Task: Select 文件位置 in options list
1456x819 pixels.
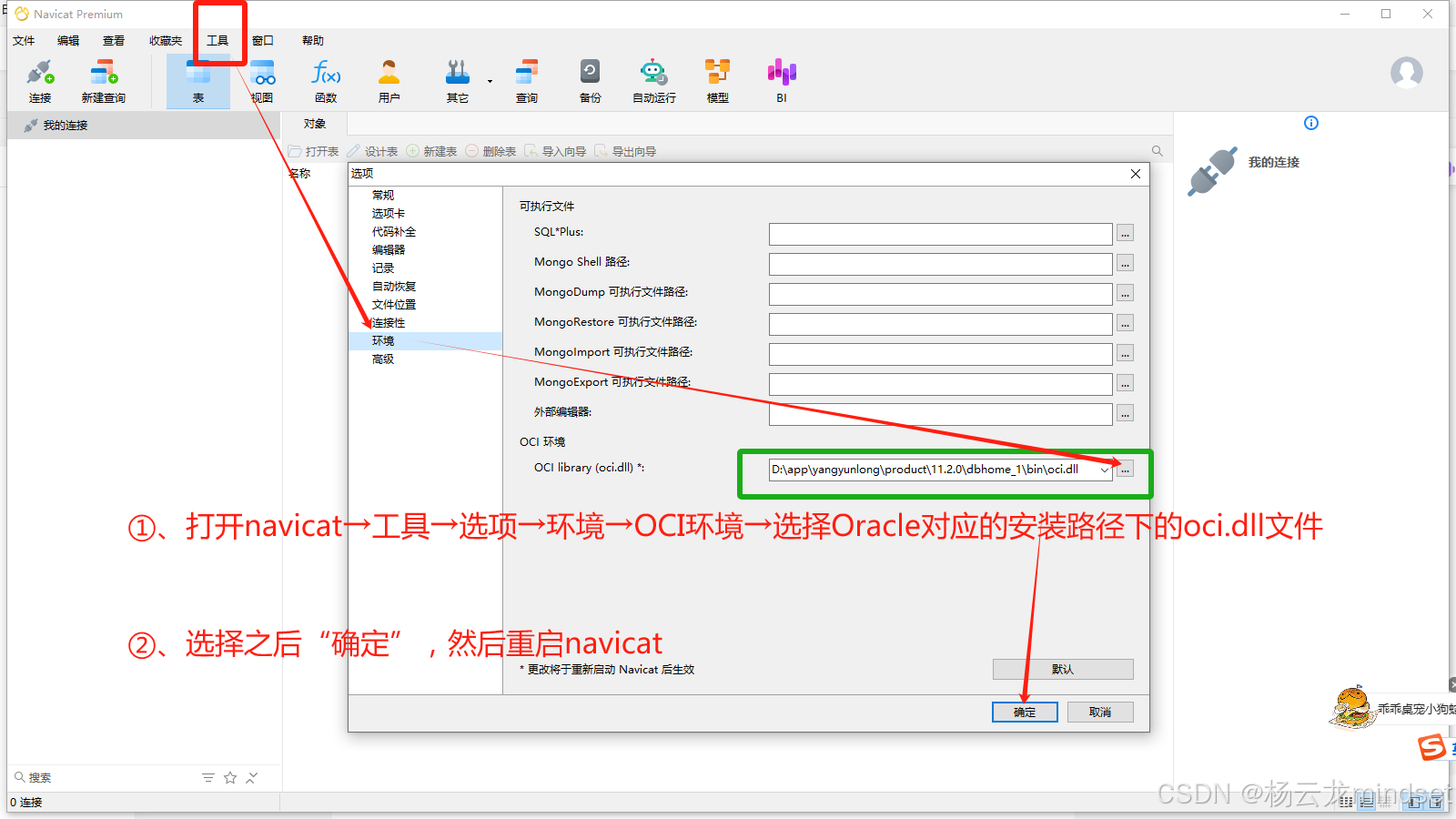Action: click(394, 305)
